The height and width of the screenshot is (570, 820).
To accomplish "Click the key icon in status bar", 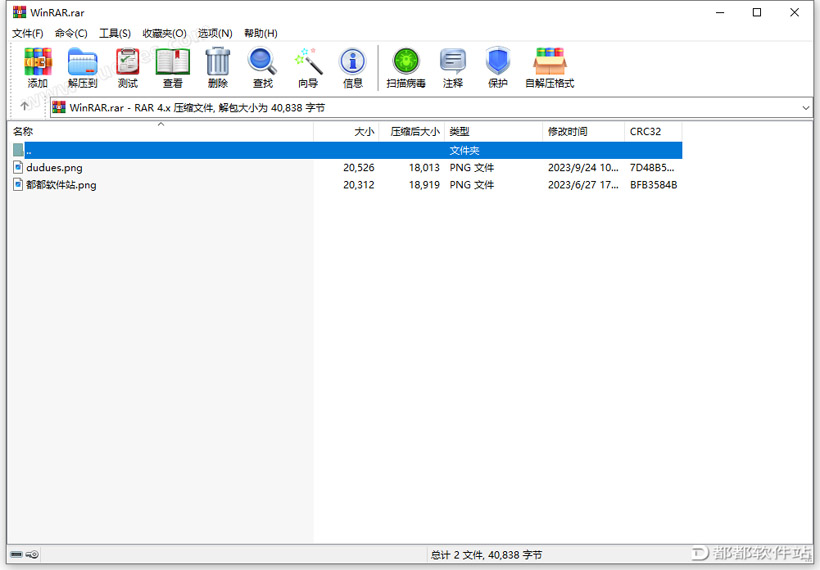I will pos(32,554).
